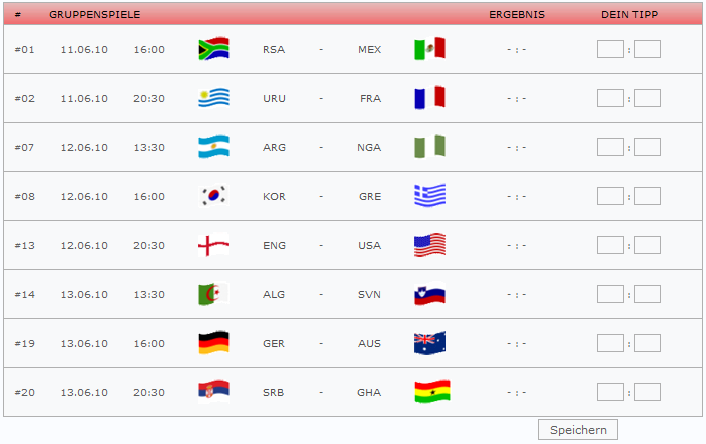Focus the SRB score field in match #20
The height and width of the screenshot is (444, 706).
pos(610,392)
